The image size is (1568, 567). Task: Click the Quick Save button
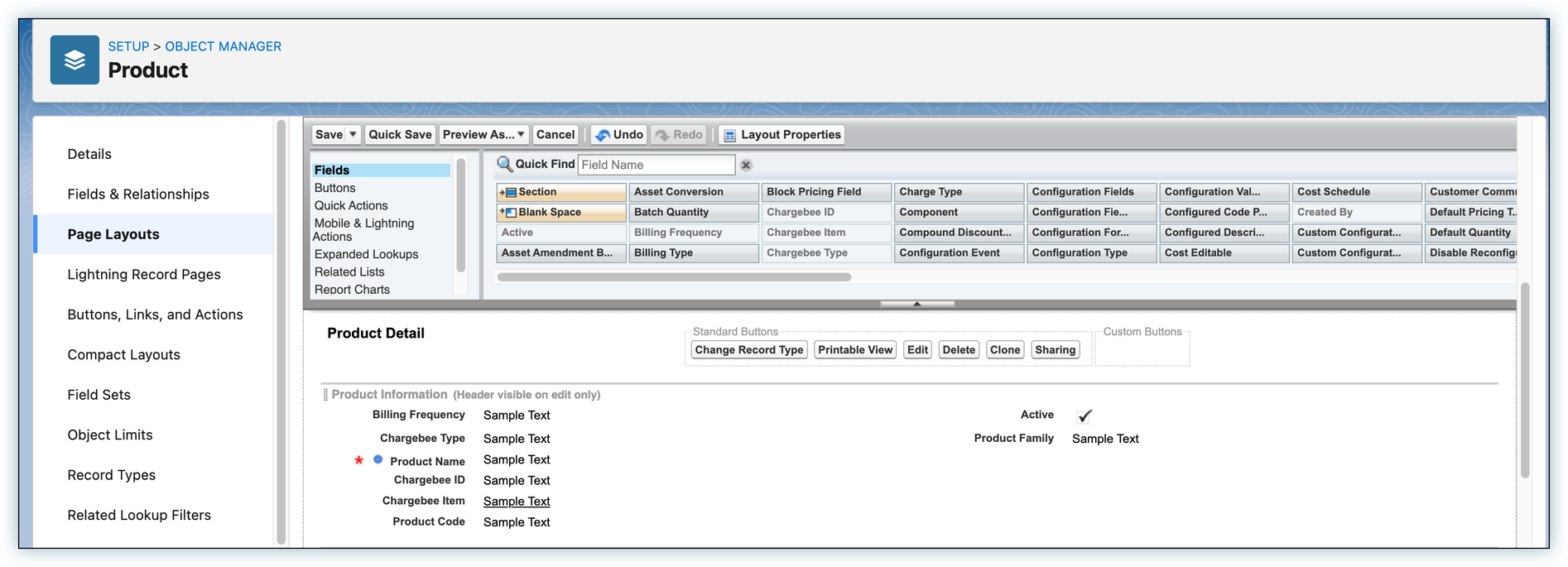coord(400,134)
